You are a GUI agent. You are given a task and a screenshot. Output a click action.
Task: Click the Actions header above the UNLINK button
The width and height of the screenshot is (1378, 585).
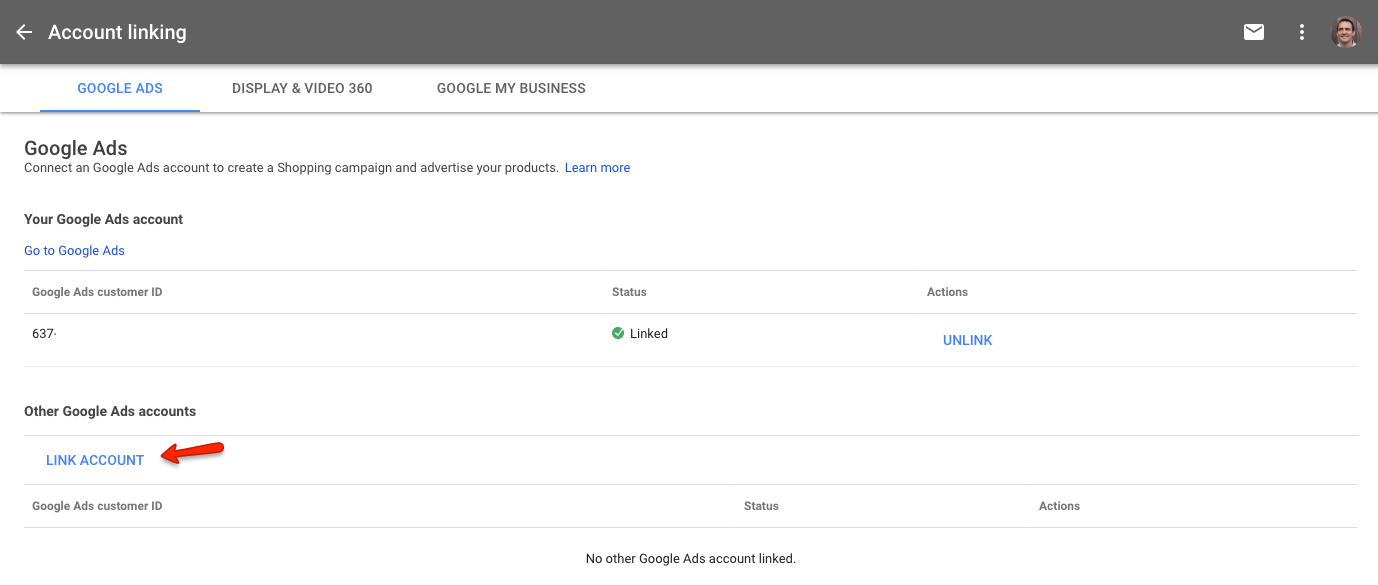click(x=947, y=292)
